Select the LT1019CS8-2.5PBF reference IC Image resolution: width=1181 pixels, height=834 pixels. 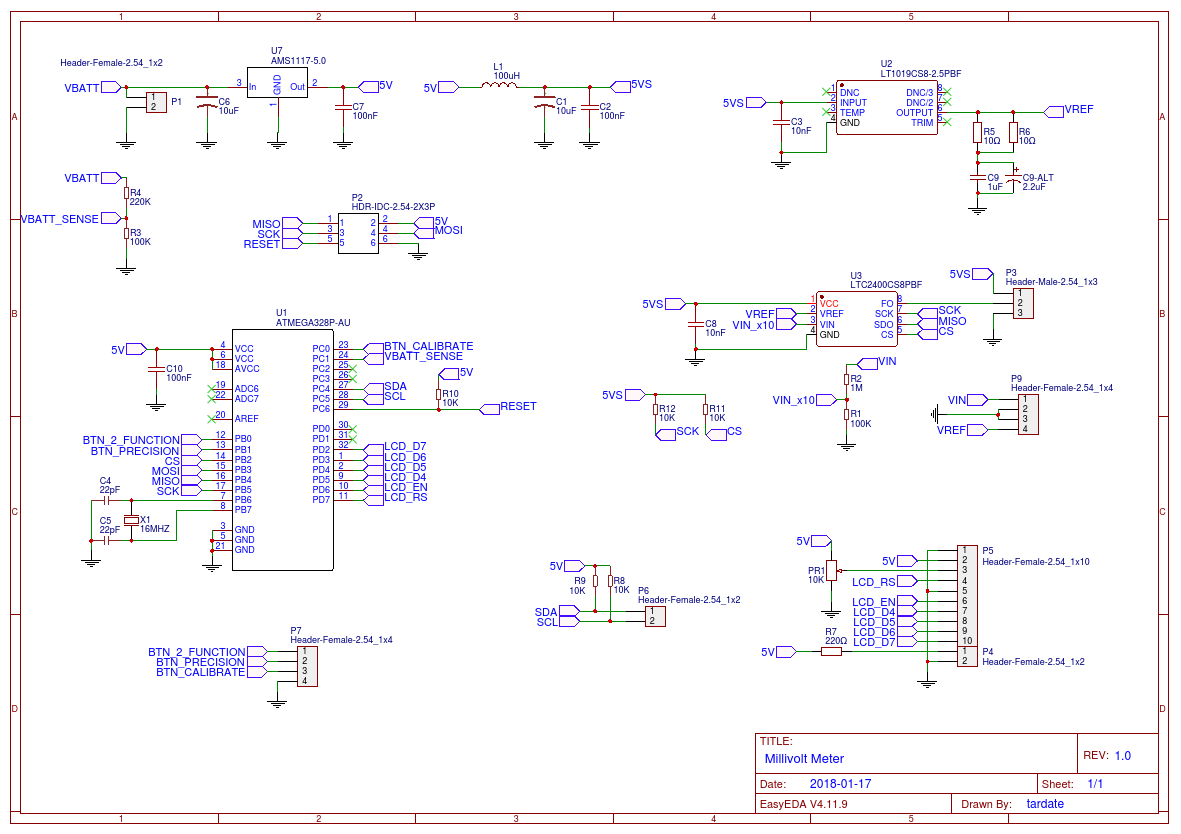point(887,108)
